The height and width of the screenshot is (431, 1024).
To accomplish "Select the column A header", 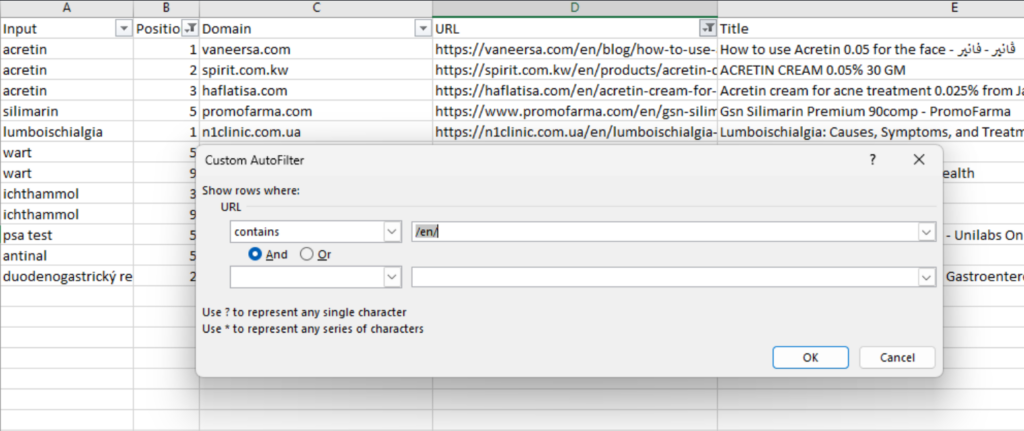I will pyautogui.click(x=67, y=8).
